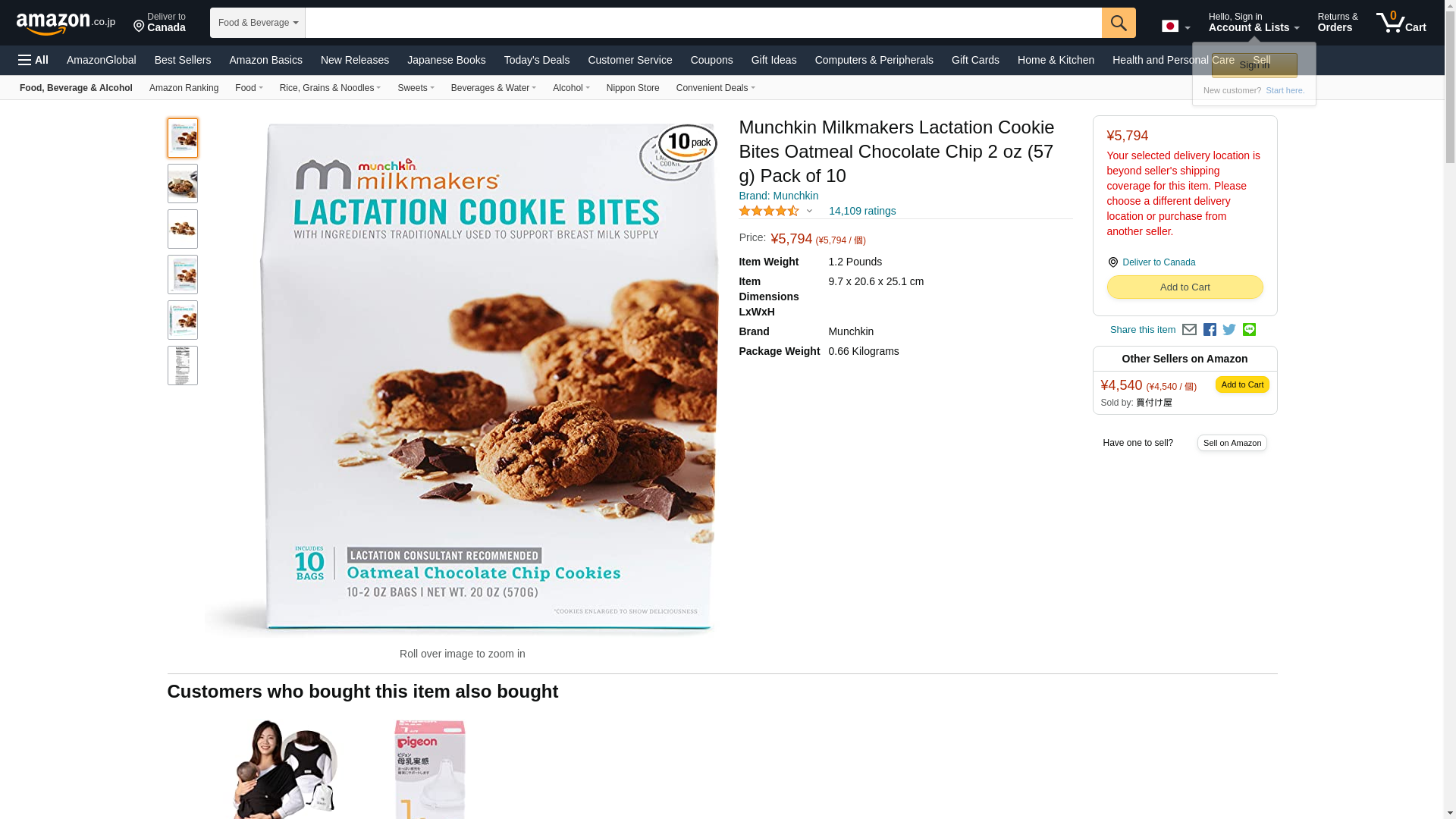
Task: Share this item via email icon
Action: click(1189, 330)
